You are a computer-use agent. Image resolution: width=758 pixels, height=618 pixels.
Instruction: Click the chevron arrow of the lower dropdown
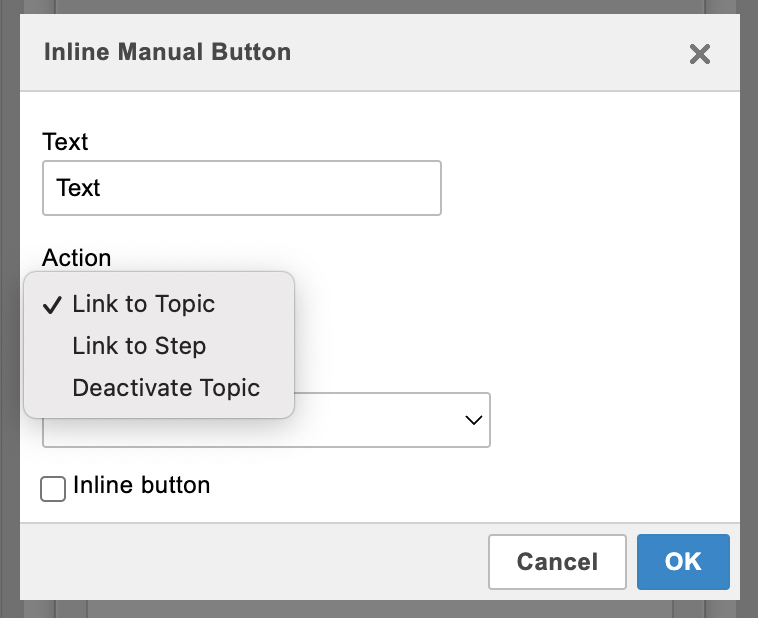coord(474,421)
